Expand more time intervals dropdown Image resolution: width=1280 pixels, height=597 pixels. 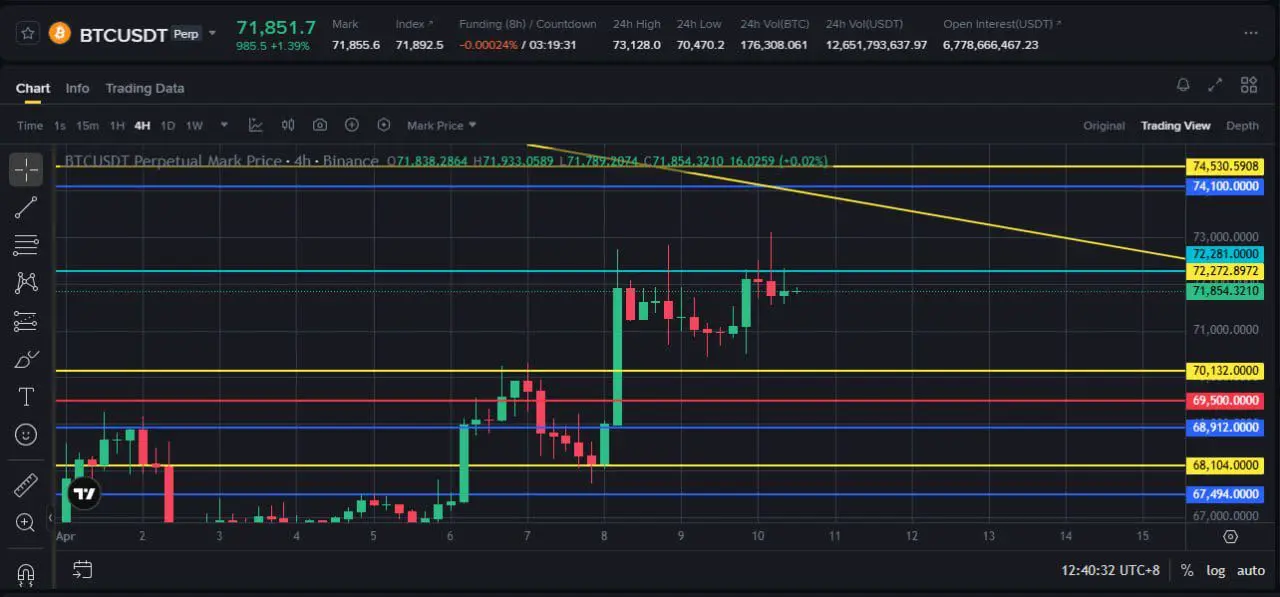(x=224, y=125)
